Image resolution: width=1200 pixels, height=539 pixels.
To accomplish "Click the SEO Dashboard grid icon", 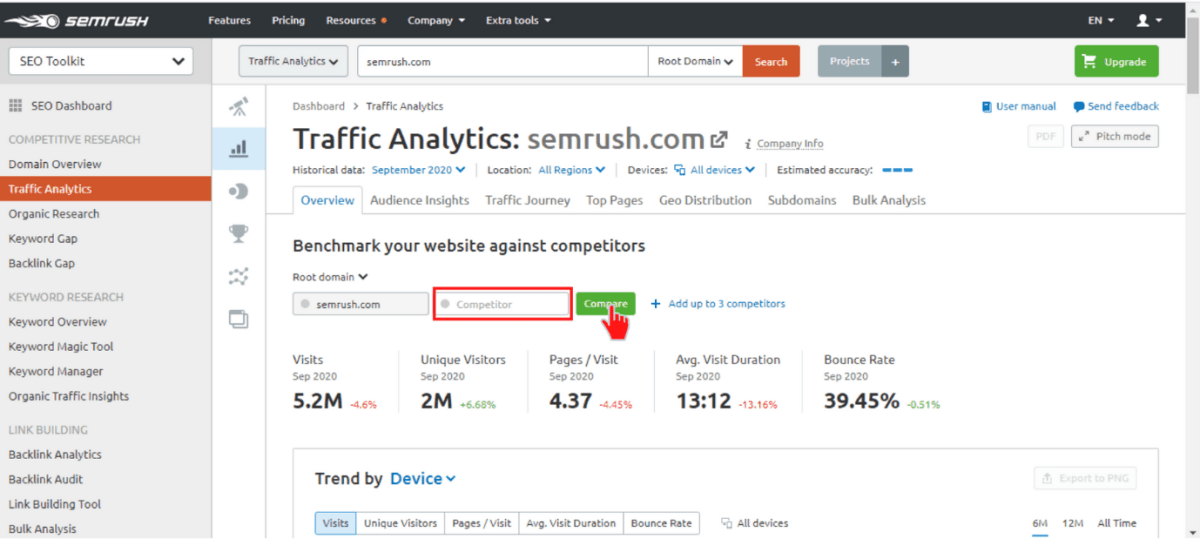I will [x=16, y=106].
